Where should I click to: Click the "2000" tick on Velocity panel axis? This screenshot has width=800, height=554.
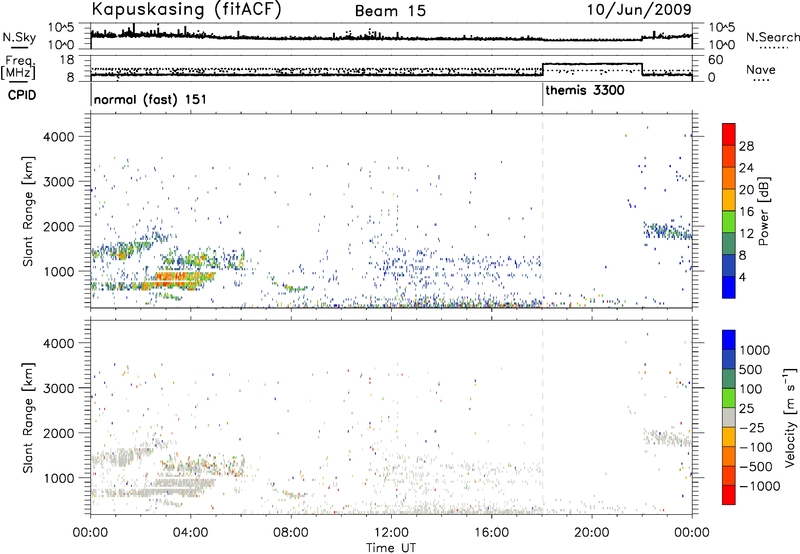[58, 433]
